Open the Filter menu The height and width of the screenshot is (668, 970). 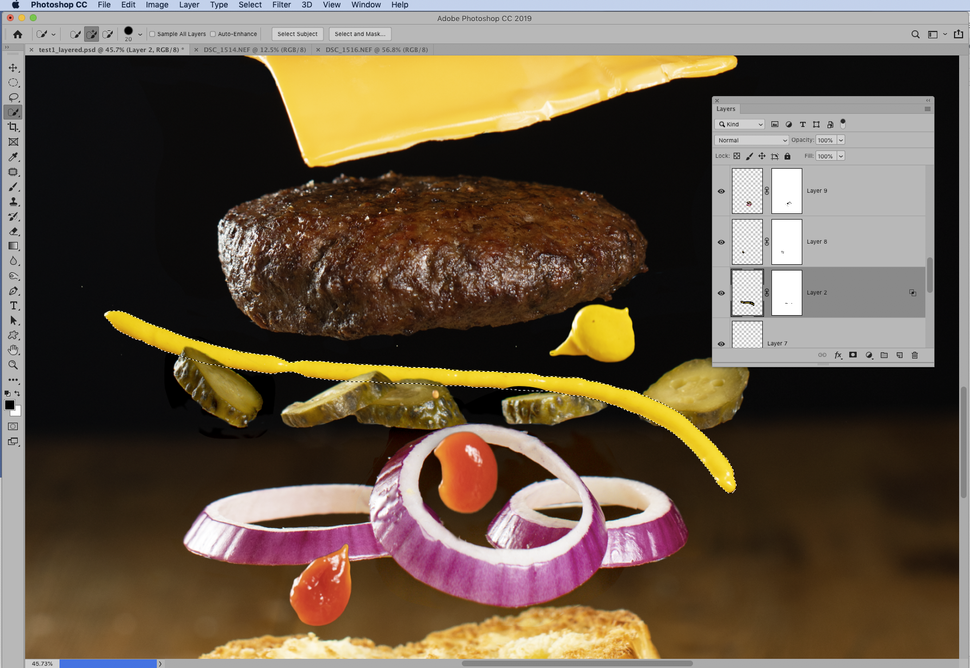coord(281,5)
